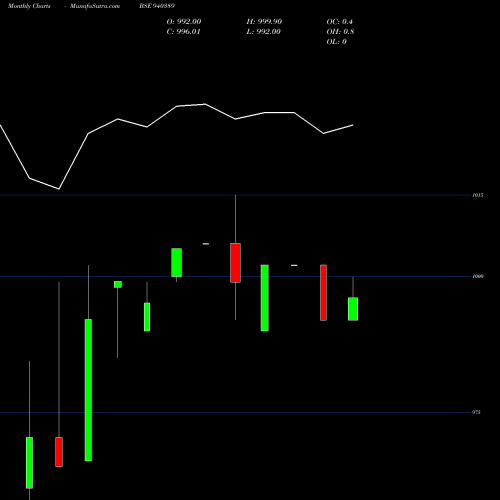Click the last green candle on the right
Image resolution: width=500 pixels, height=500 pixels.
(353, 309)
